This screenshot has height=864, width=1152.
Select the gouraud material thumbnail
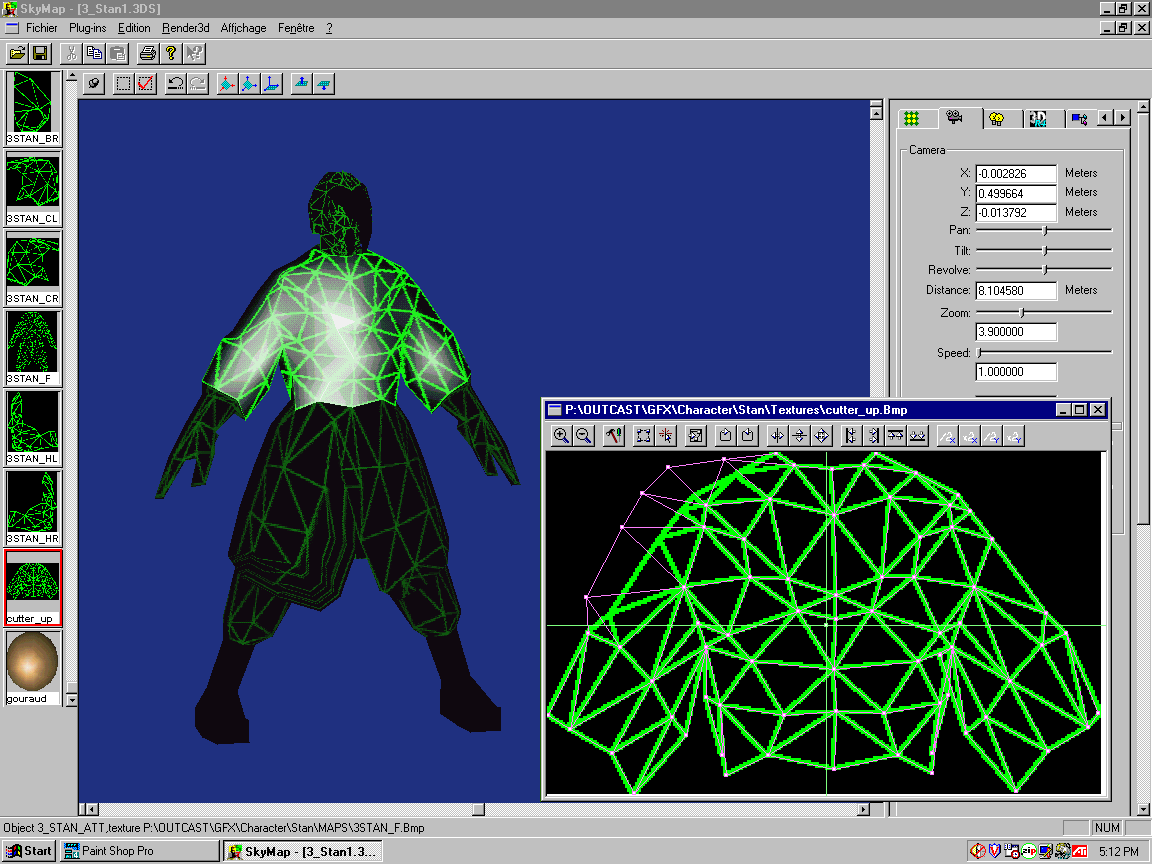click(x=33, y=662)
